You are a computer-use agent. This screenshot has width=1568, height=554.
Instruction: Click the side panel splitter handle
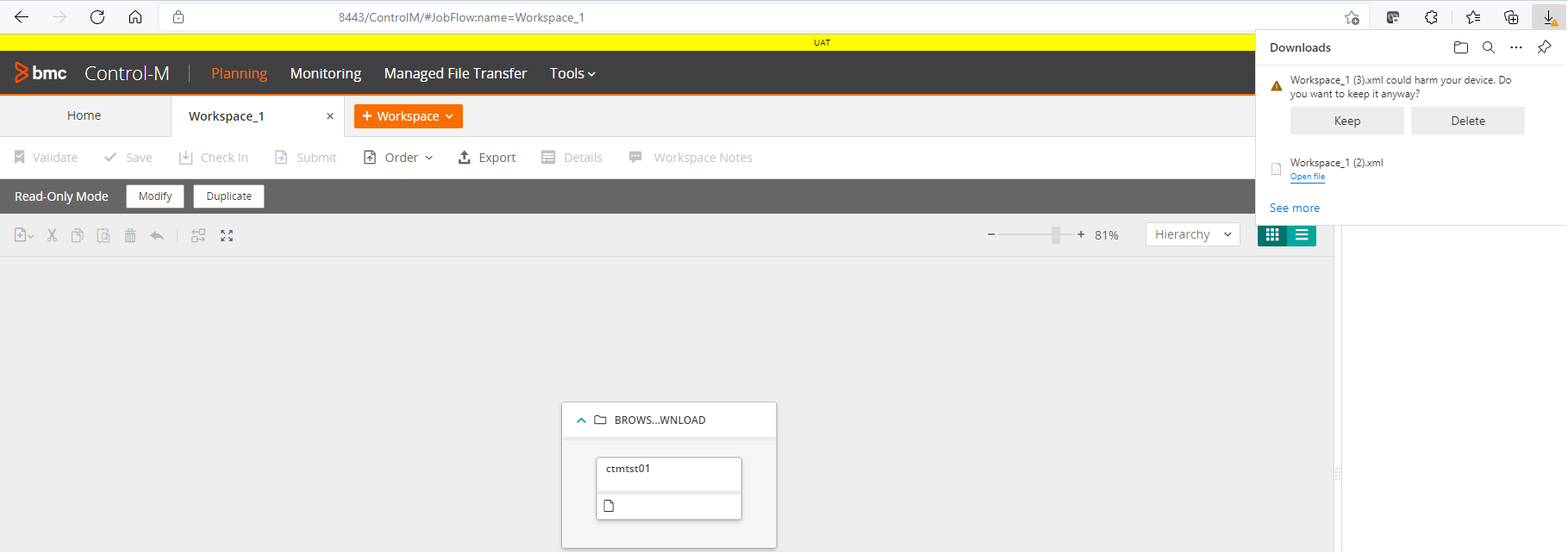tap(1338, 474)
